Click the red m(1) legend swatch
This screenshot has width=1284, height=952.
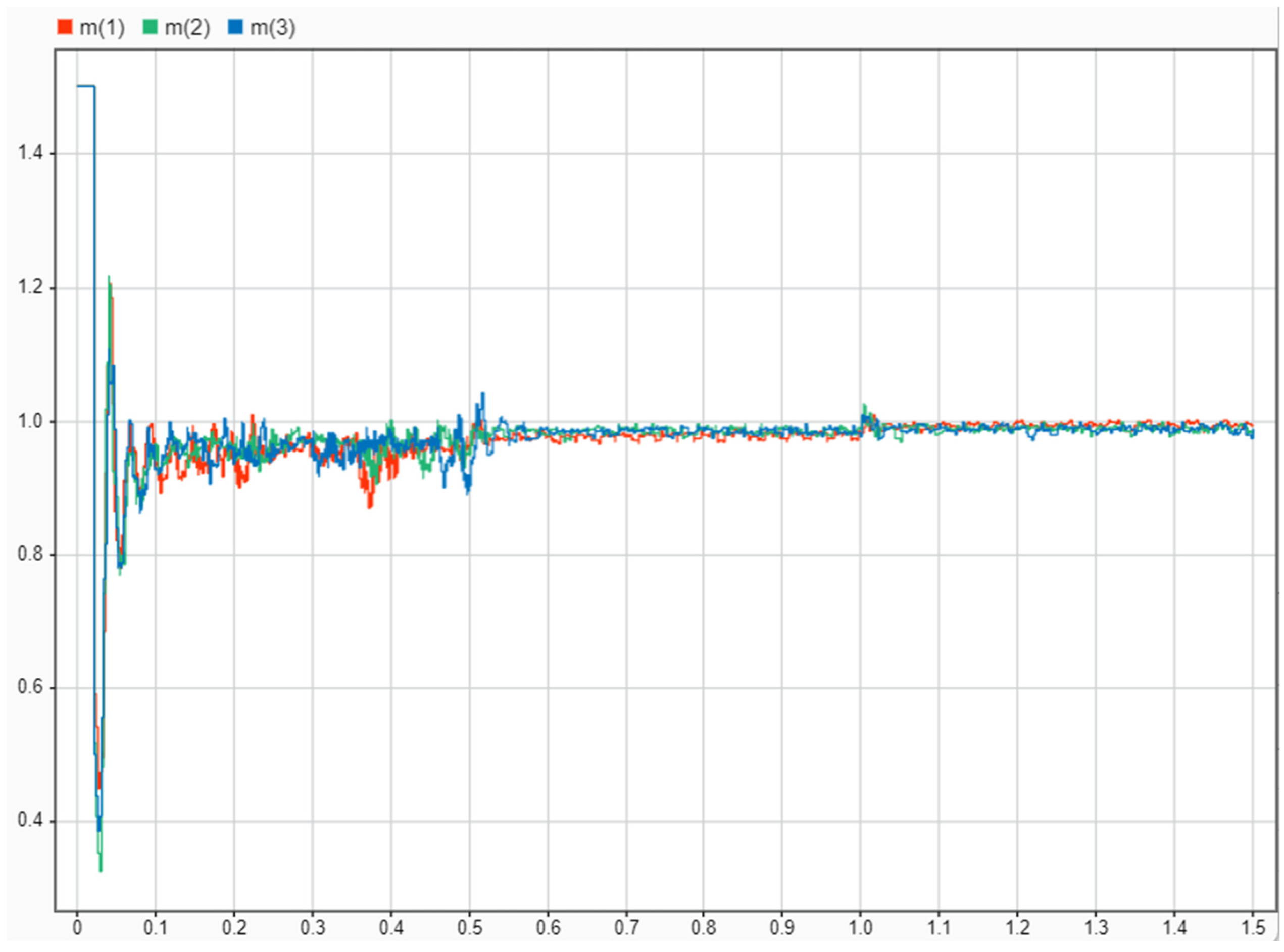coord(65,26)
